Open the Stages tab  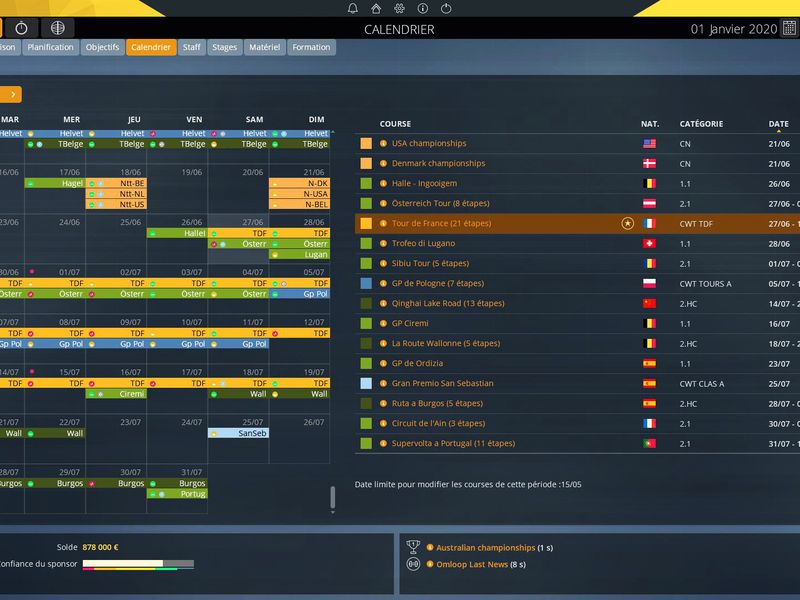[x=224, y=47]
